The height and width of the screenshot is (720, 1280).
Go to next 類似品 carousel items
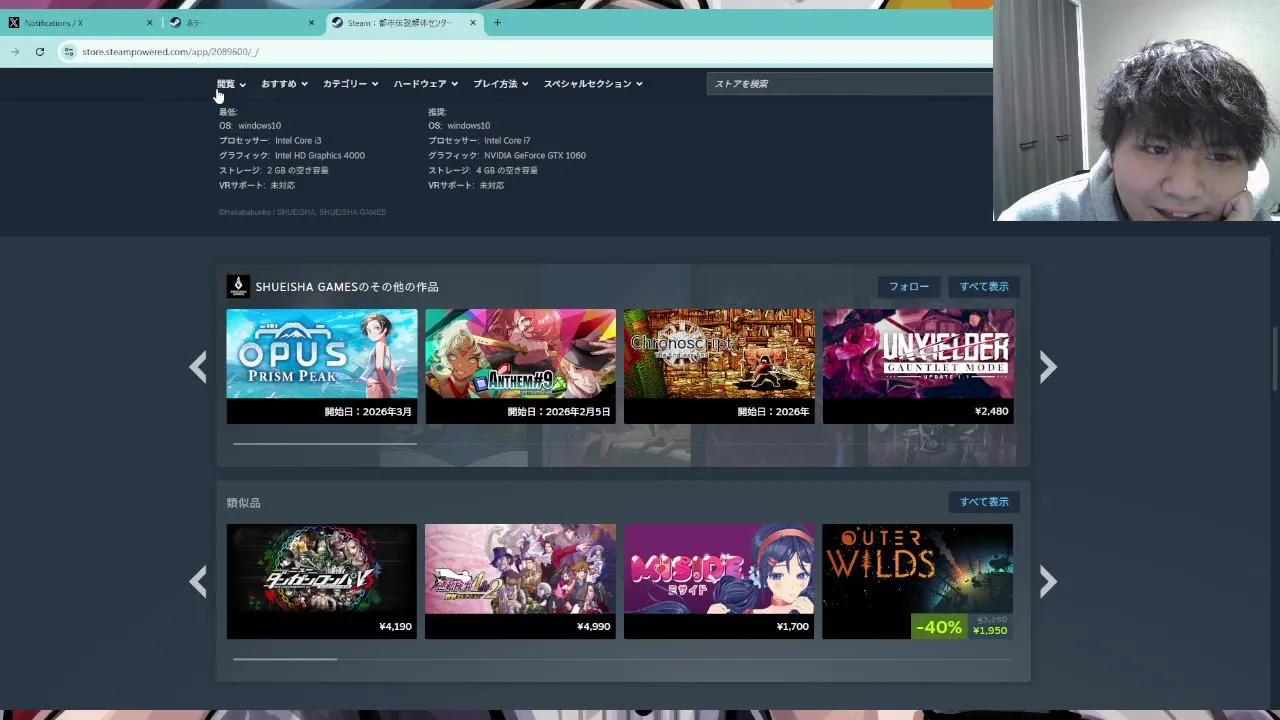(1048, 582)
